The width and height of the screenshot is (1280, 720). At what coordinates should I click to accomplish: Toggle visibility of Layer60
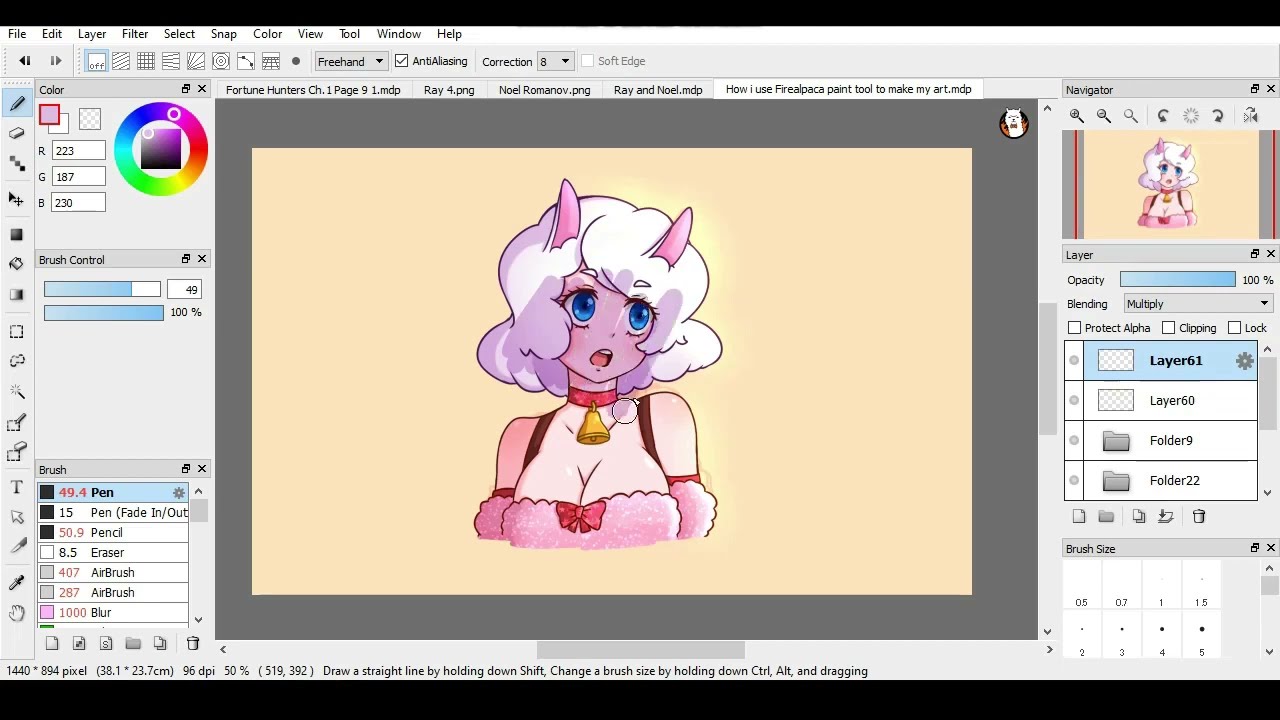click(x=1074, y=401)
